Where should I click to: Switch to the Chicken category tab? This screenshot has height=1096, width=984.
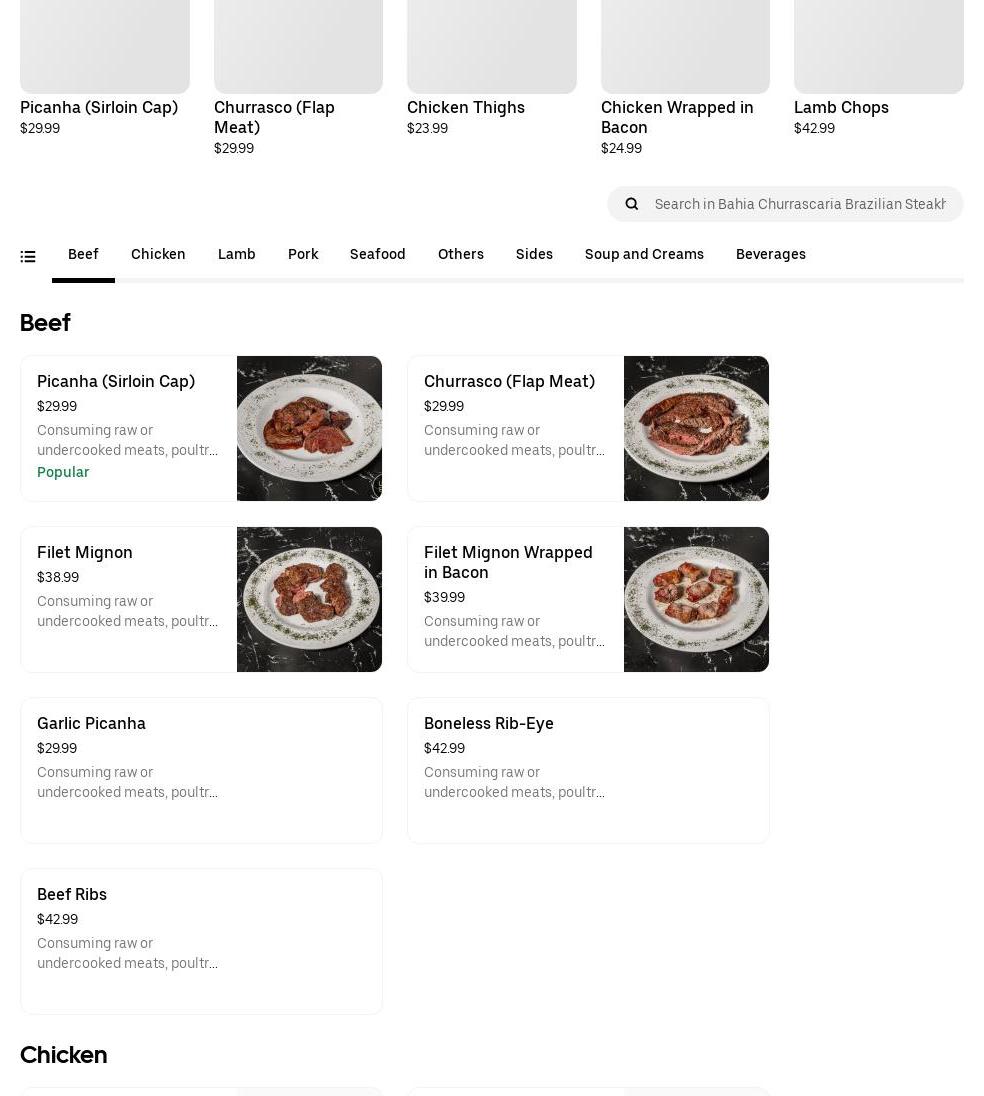(158, 254)
